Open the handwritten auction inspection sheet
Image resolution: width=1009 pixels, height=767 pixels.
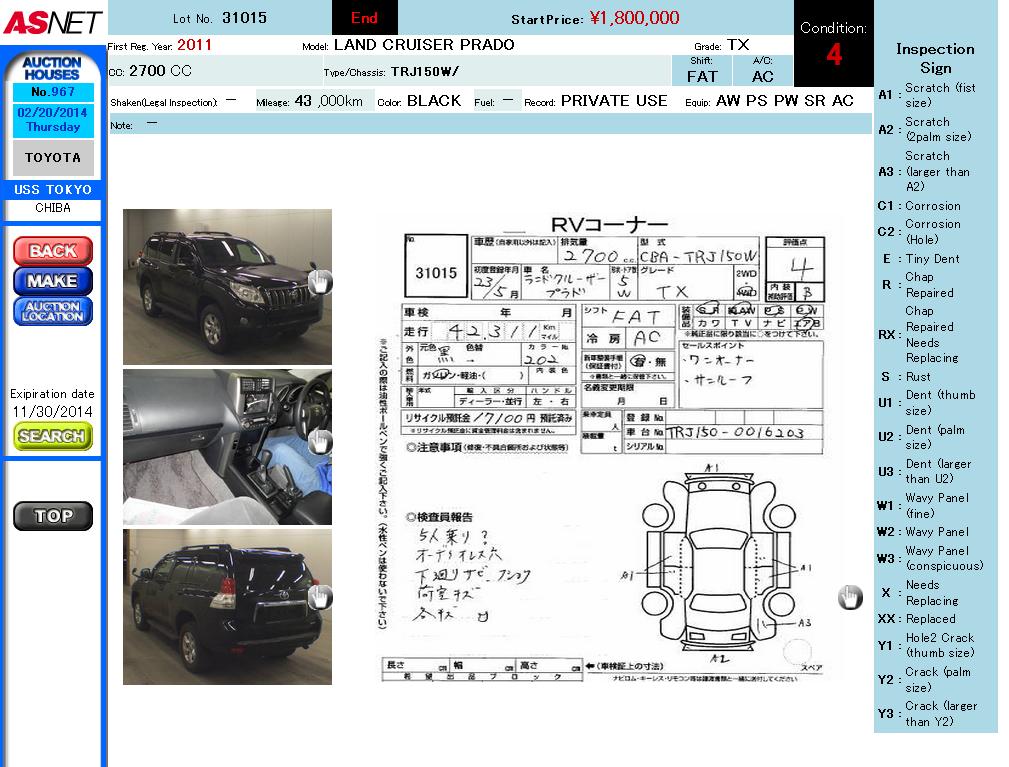pyautogui.click(x=600, y=450)
